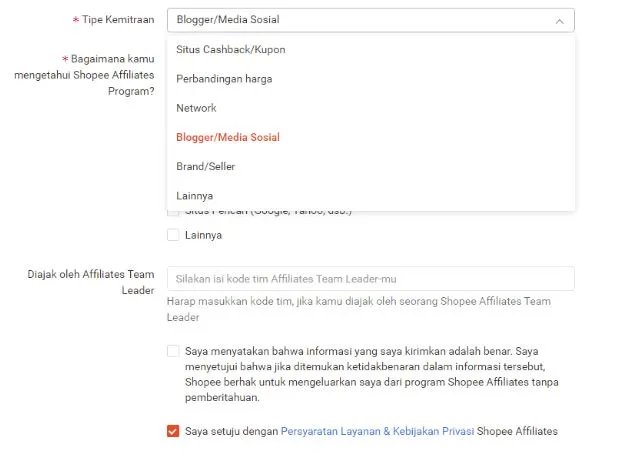Choose Brand/Seller partnership type
This screenshot has height=460, width=621.
(370, 166)
